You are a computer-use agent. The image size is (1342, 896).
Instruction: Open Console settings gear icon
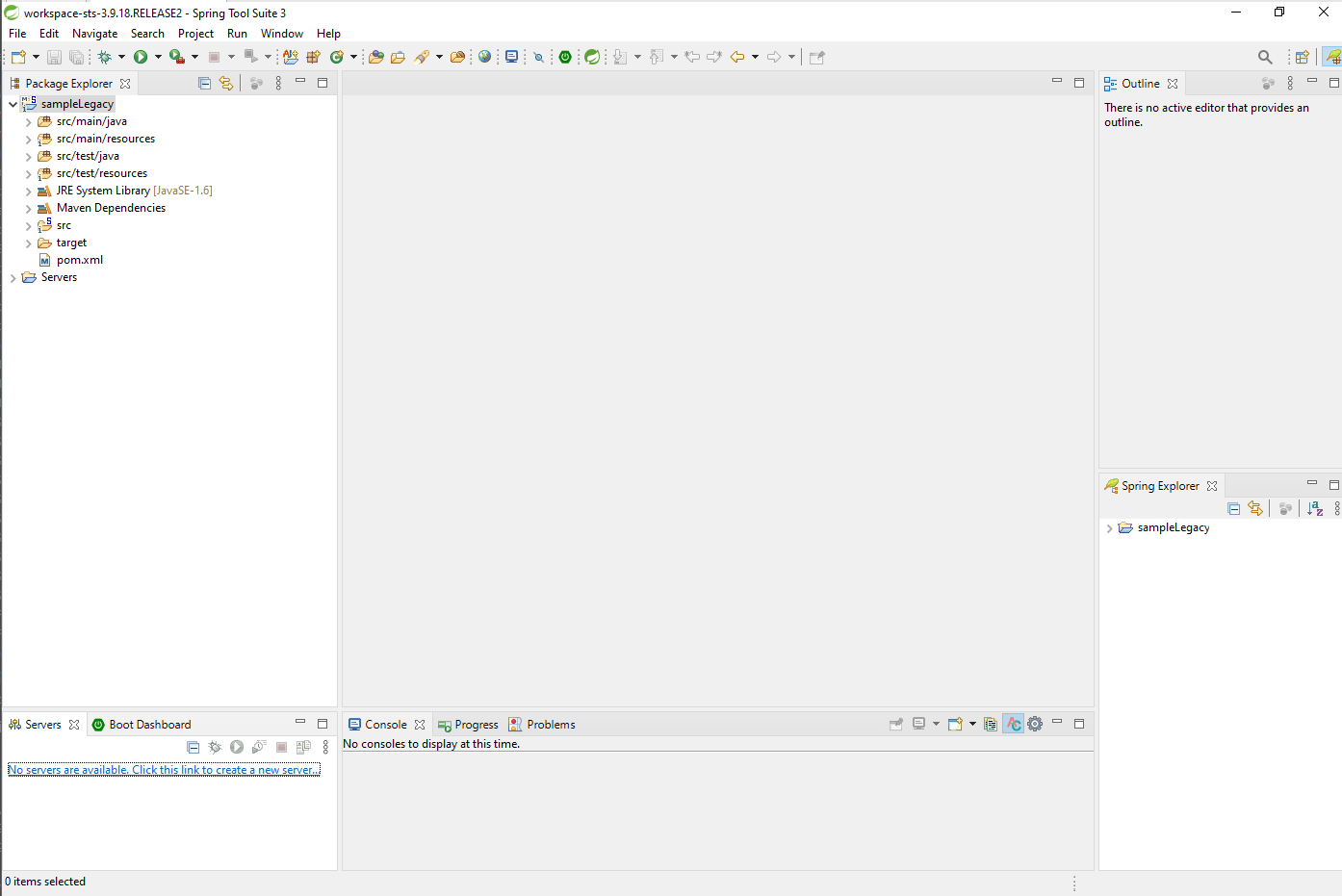[1035, 724]
